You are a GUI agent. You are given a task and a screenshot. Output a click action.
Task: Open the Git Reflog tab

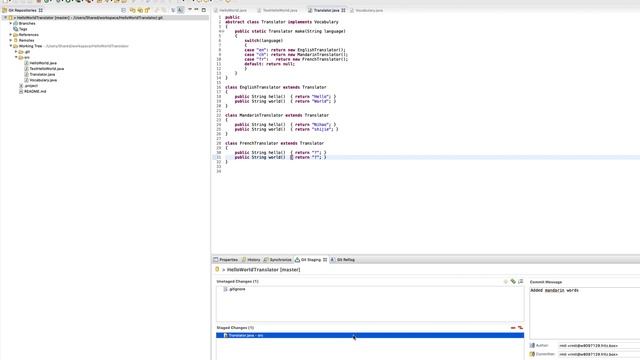342,260
